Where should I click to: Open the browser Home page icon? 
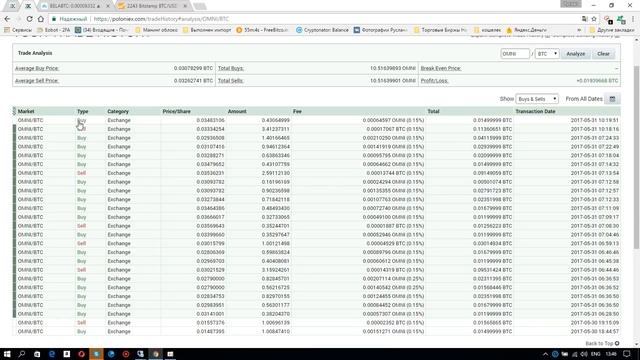[41, 19]
